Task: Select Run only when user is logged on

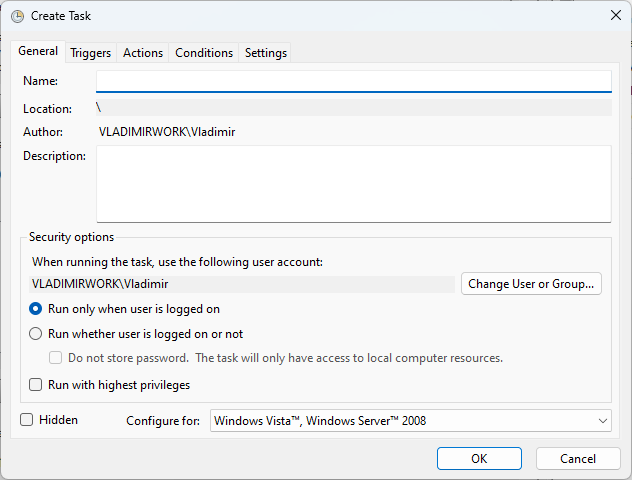Action: (36, 310)
